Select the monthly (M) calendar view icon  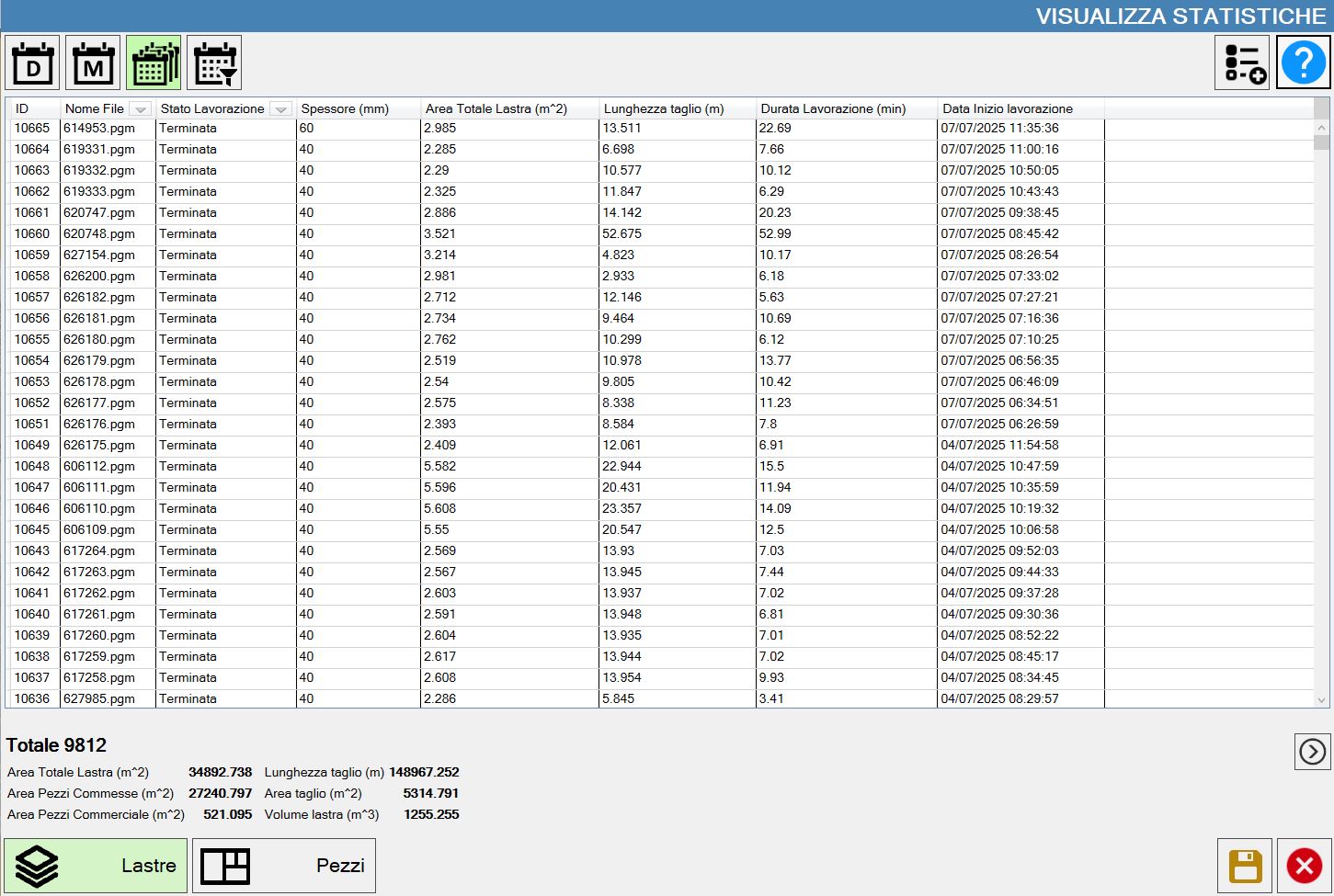[93, 62]
